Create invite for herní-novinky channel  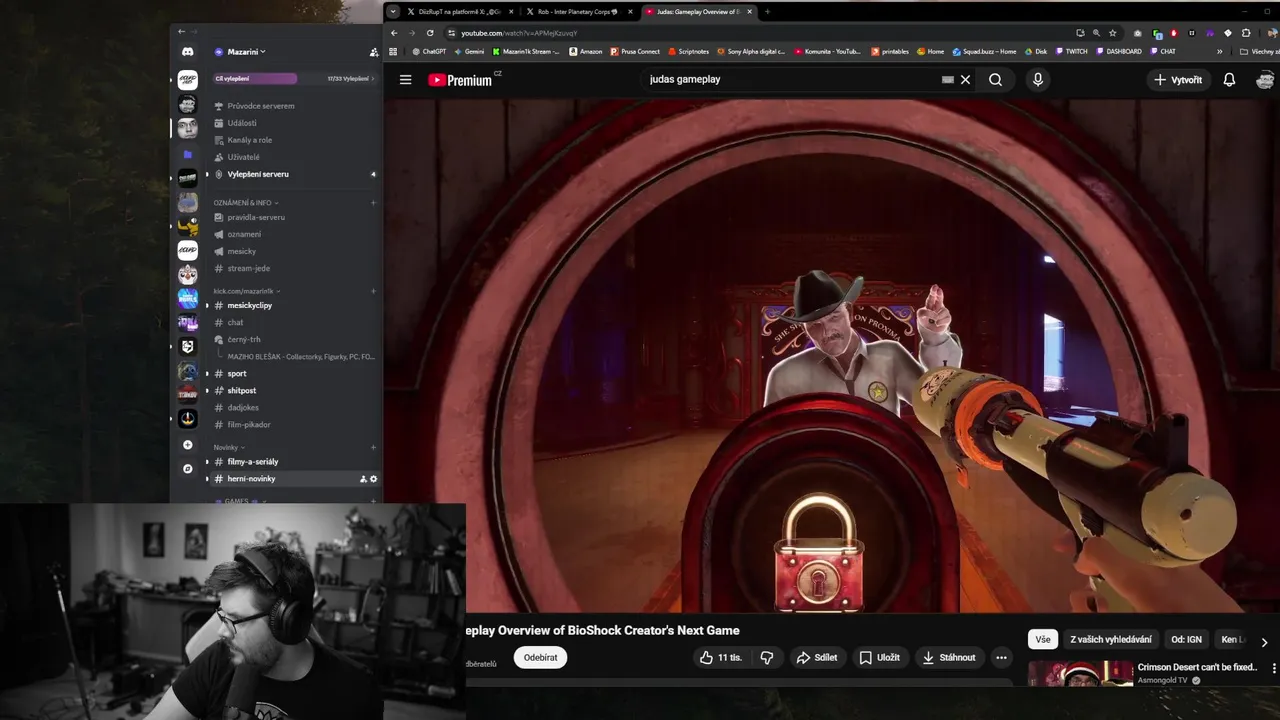pos(363,479)
